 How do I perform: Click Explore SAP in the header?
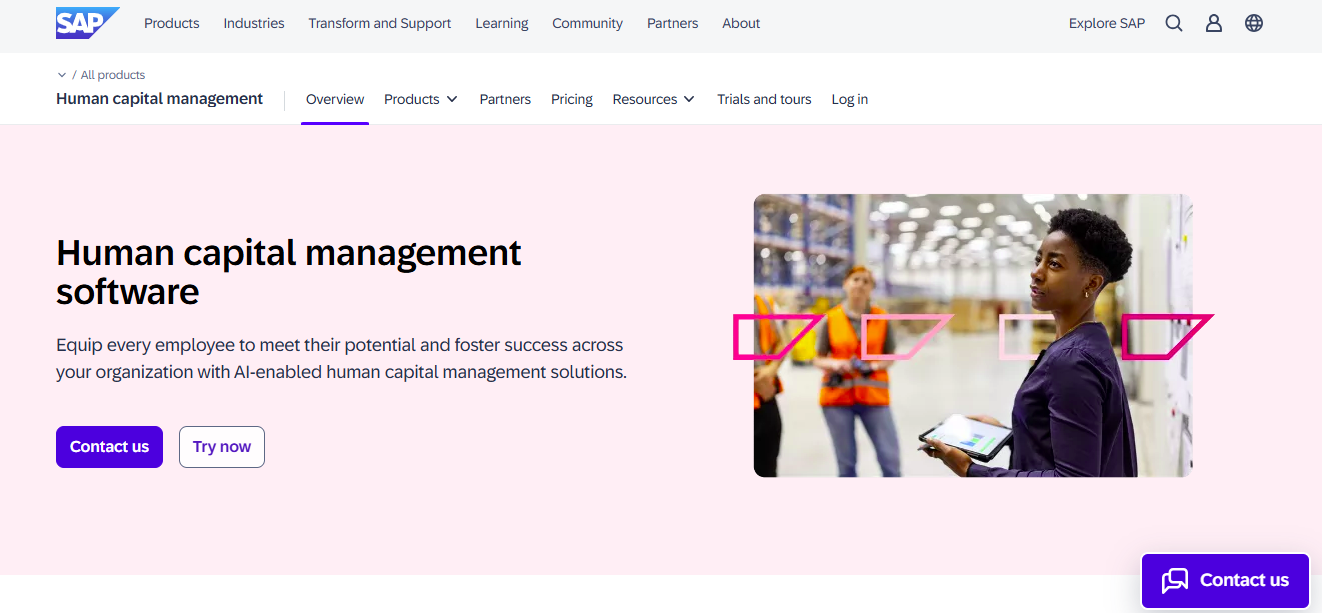pos(1107,23)
